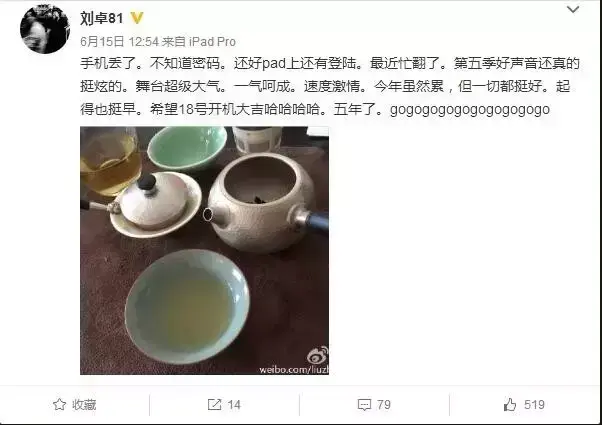Open the 6月15日 12:54 timestamp link

click(119, 41)
